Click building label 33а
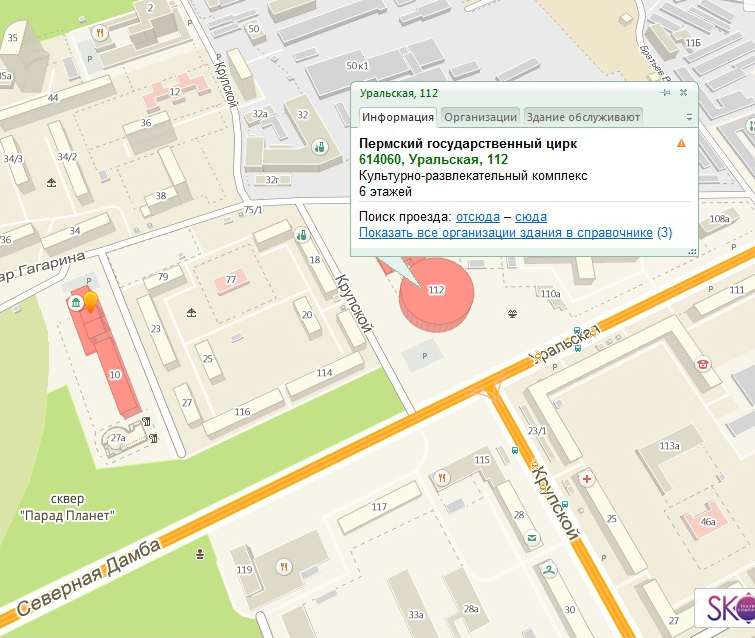 416,615
